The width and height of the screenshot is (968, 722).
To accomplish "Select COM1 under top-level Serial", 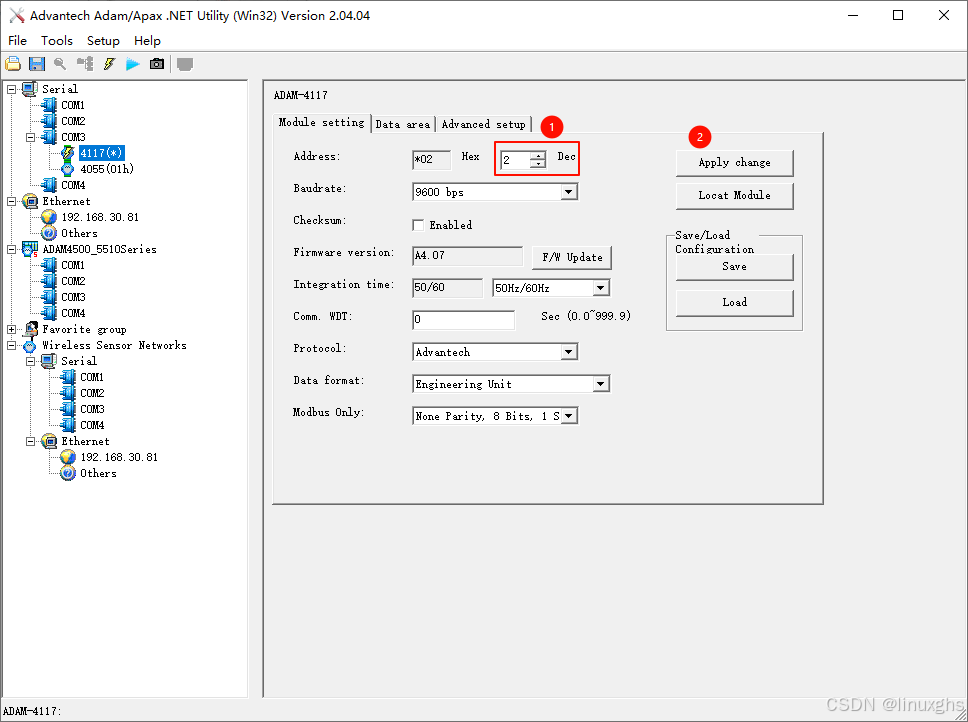I will [x=73, y=105].
